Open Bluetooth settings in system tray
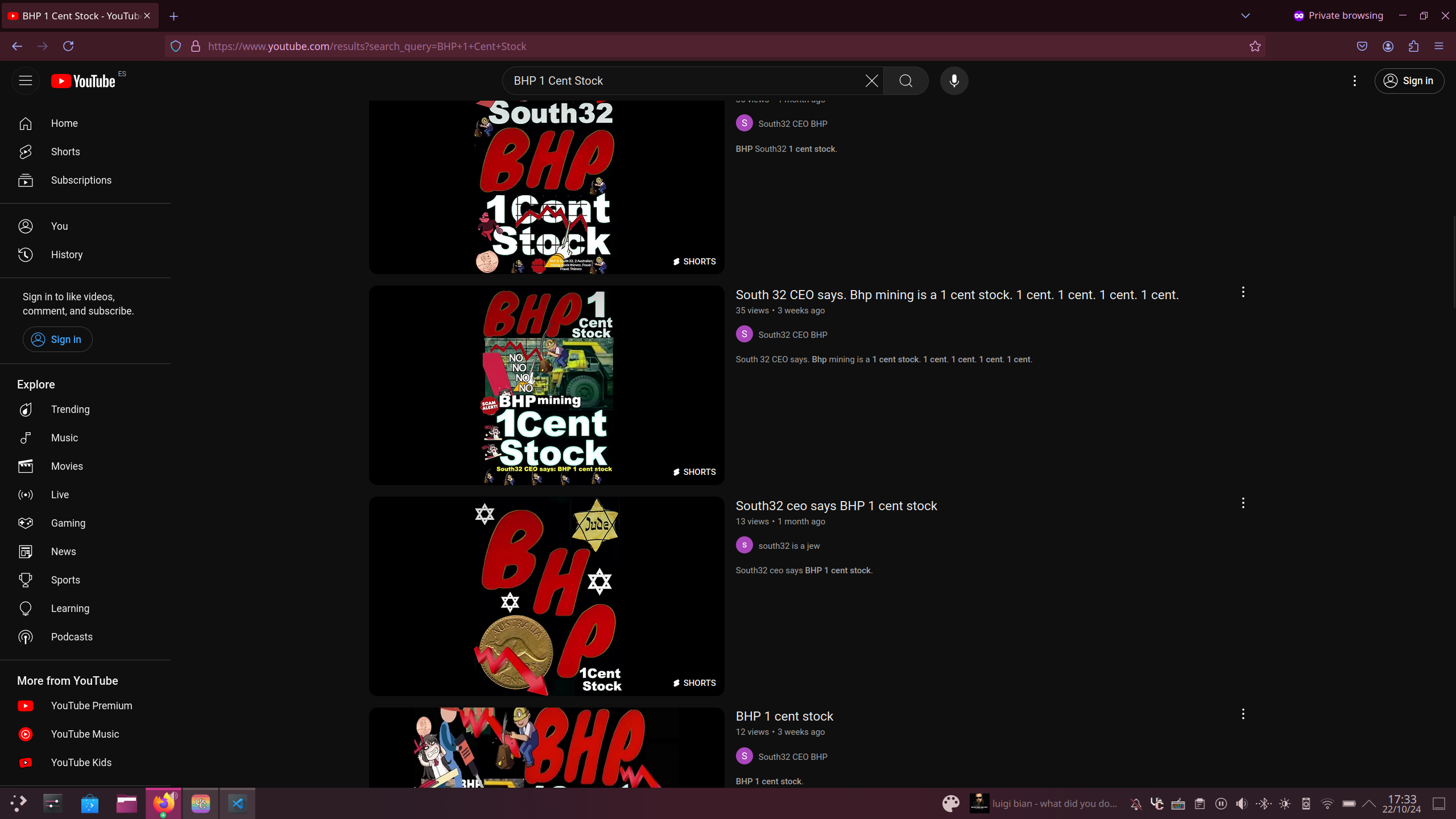Screen dimensions: 1456x819 tap(1263, 804)
